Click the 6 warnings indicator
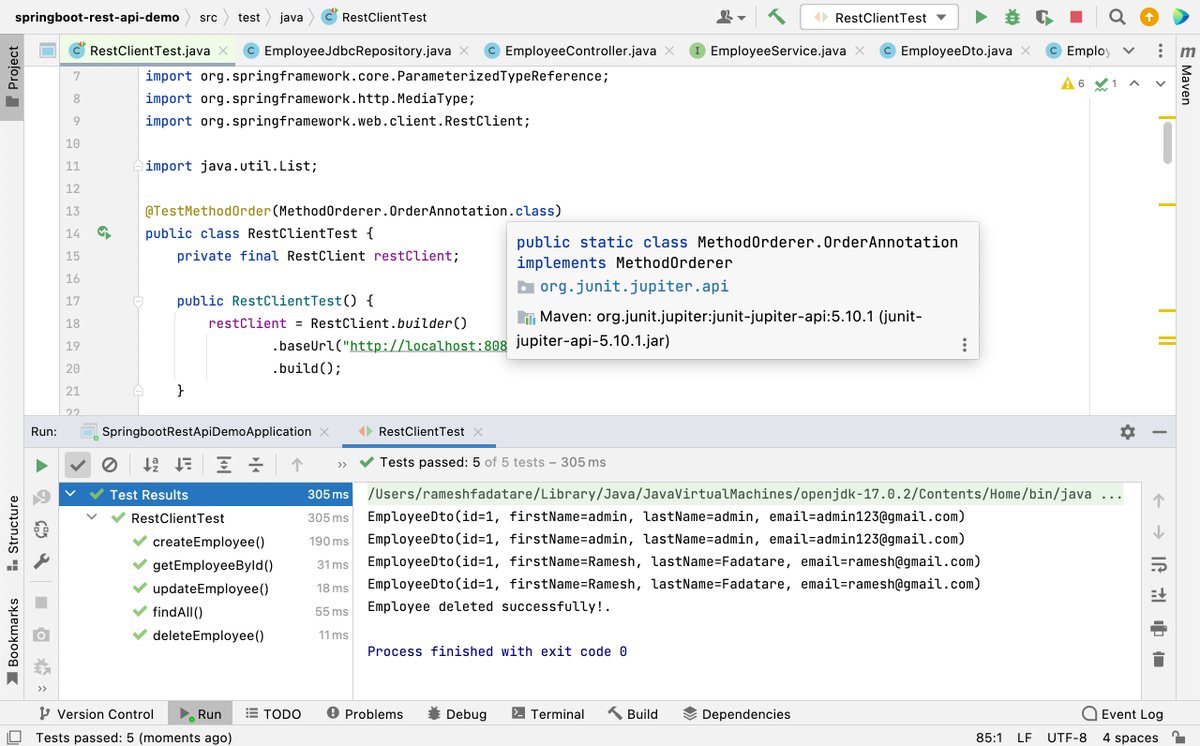 click(1073, 84)
